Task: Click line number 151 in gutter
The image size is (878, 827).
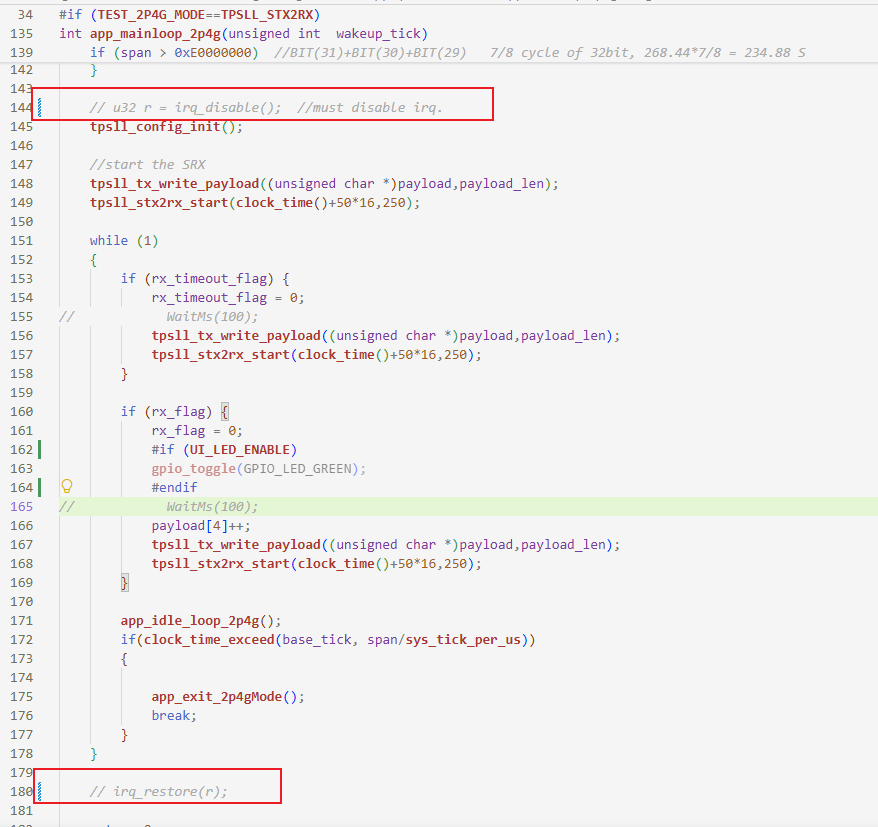Action: click(x=22, y=241)
